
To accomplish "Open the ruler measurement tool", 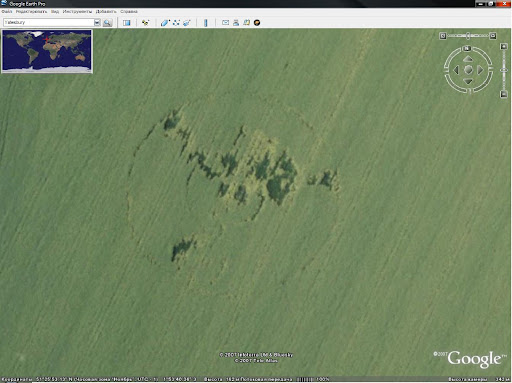I will coord(206,23).
